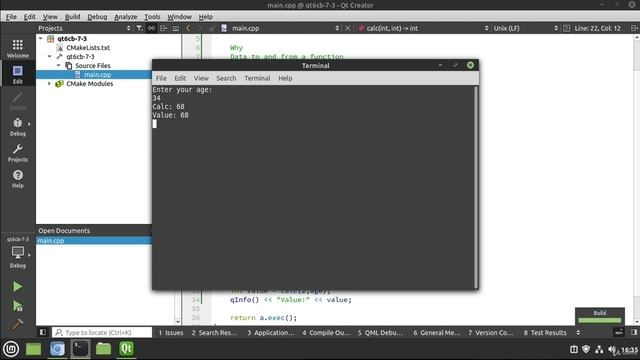Click the Type to locate search field
The image size is (640, 360).
coord(103,332)
